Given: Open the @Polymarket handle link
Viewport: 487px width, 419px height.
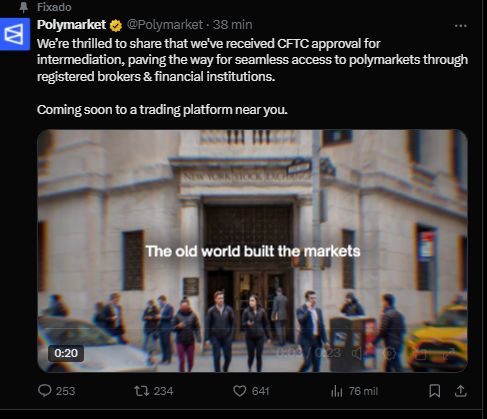Looking at the screenshot, I should tap(164, 25).
